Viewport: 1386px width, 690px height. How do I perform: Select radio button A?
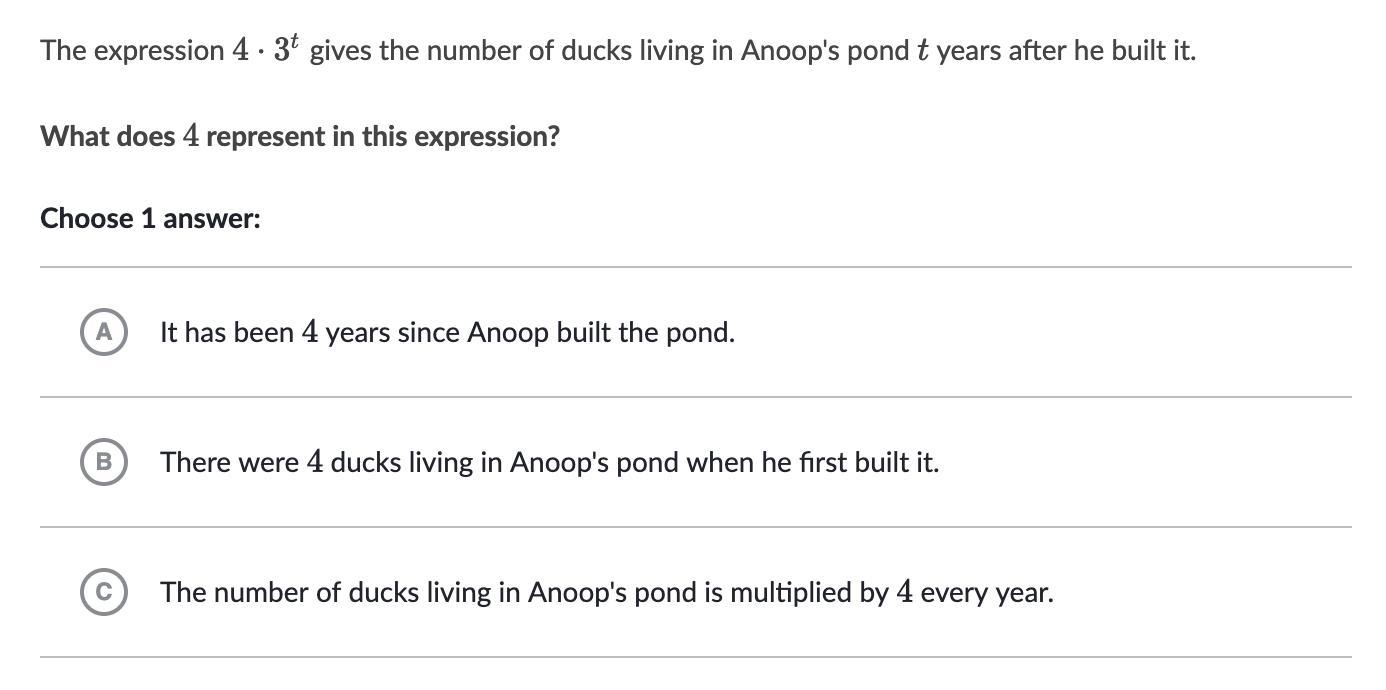[103, 332]
